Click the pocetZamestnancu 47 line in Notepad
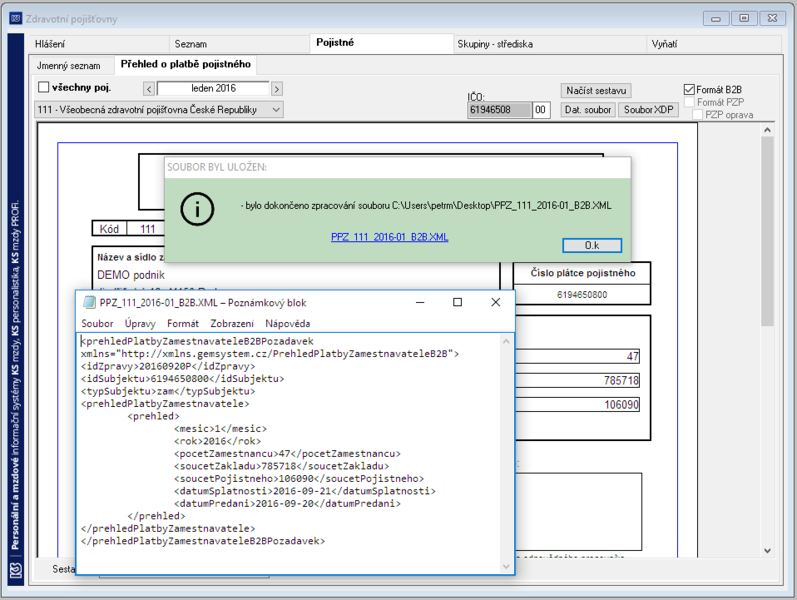This screenshot has width=797, height=600. click(x=287, y=454)
